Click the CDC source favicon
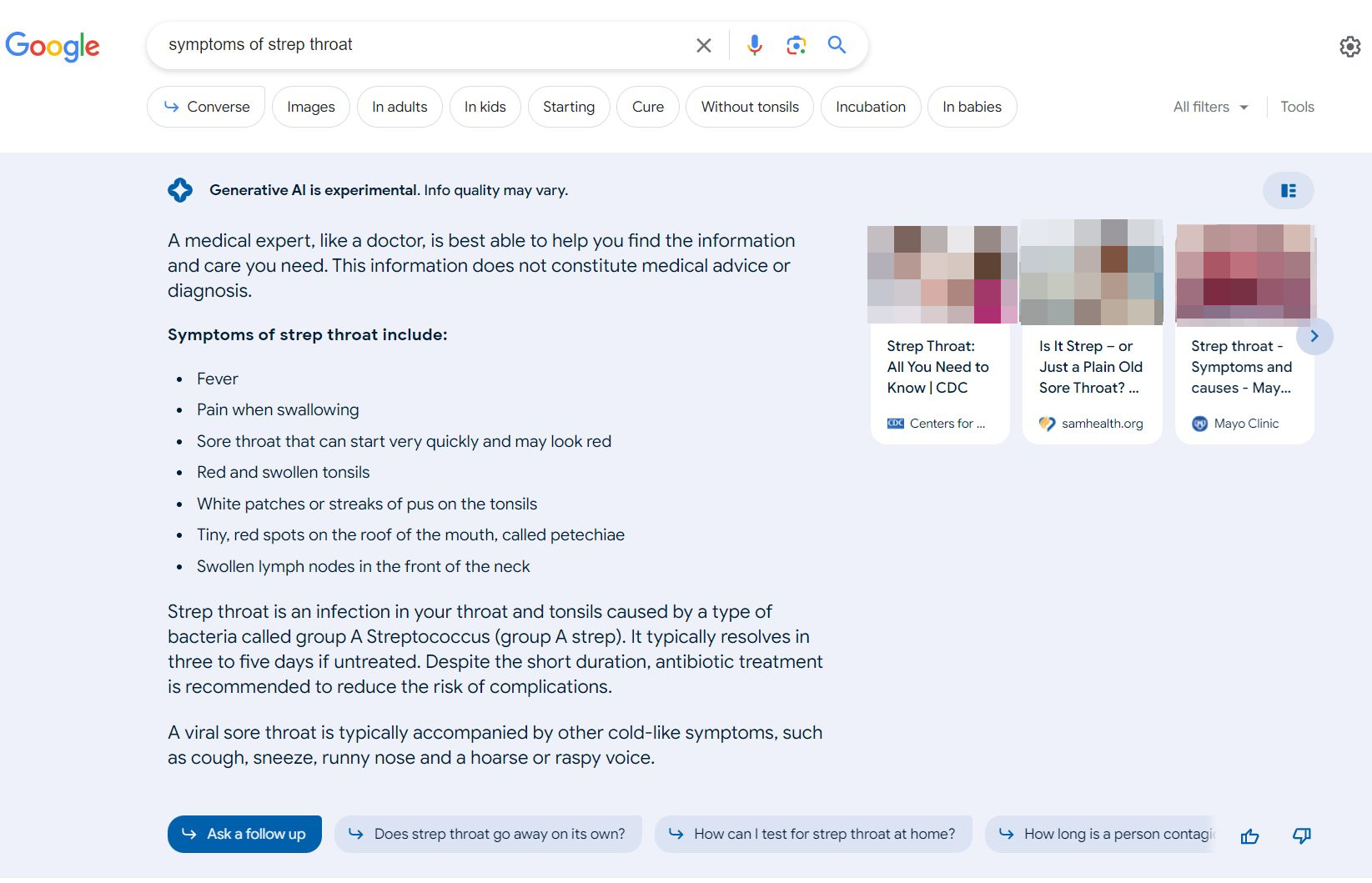The width and height of the screenshot is (1372, 883). [894, 423]
